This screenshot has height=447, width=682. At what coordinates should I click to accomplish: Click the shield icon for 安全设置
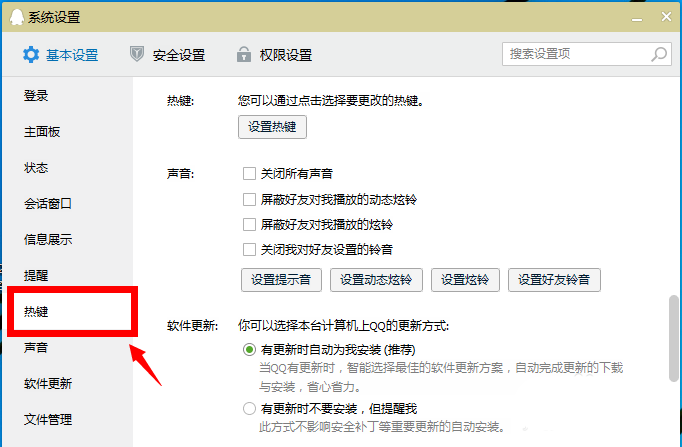[137, 54]
